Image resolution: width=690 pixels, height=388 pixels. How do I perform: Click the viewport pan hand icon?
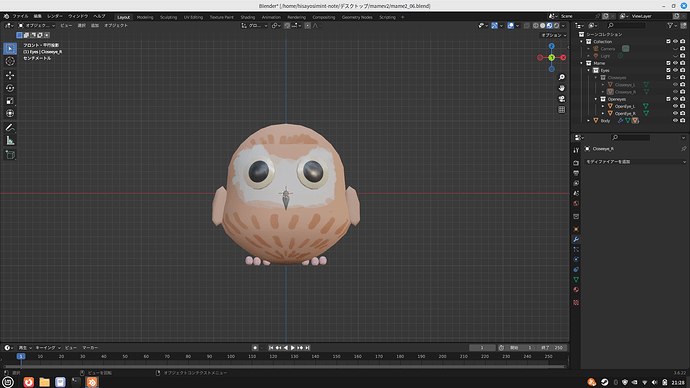(x=562, y=88)
